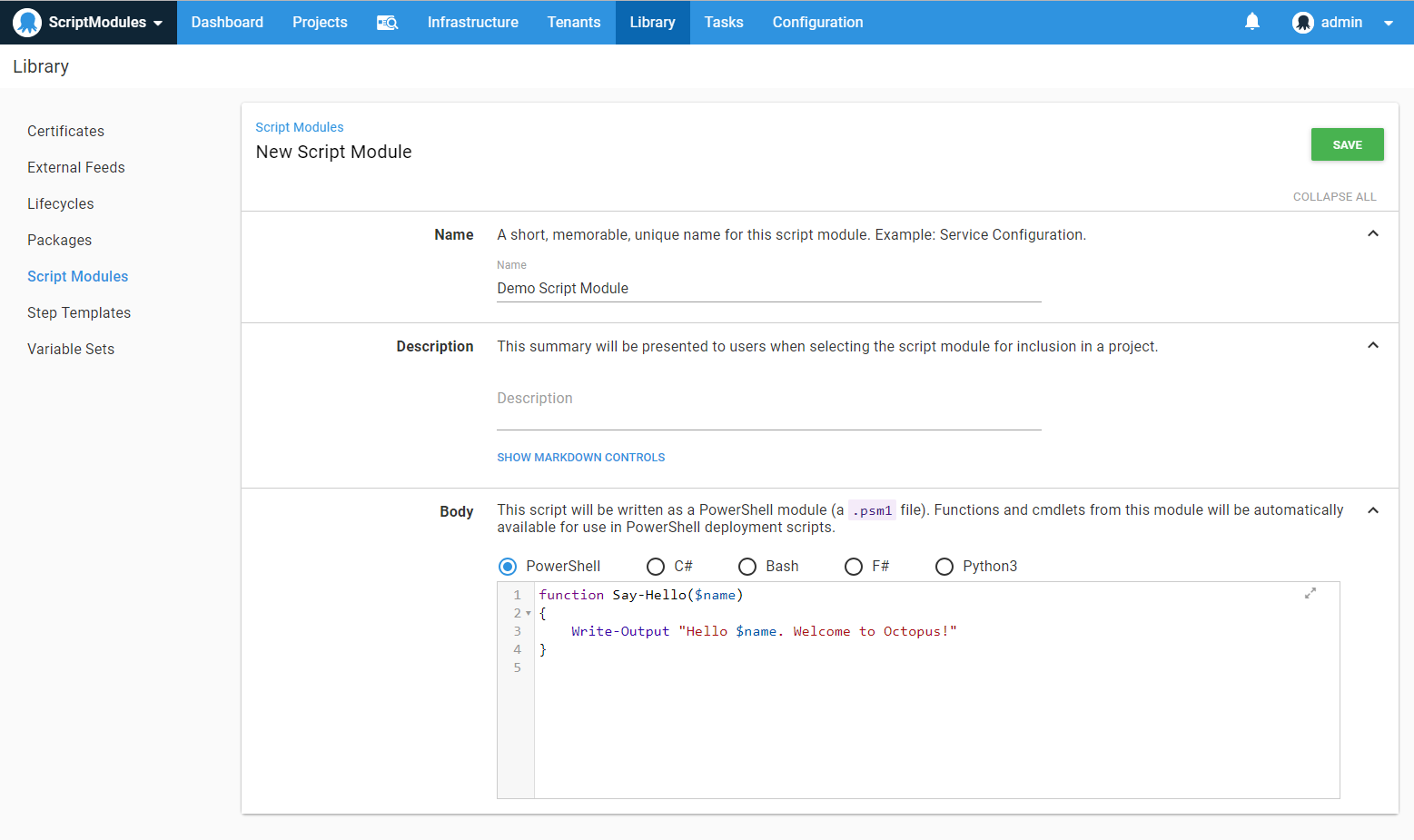Viewport: 1414px width, 840px height.
Task: Open the admin user menu arrow
Action: coord(1388,23)
